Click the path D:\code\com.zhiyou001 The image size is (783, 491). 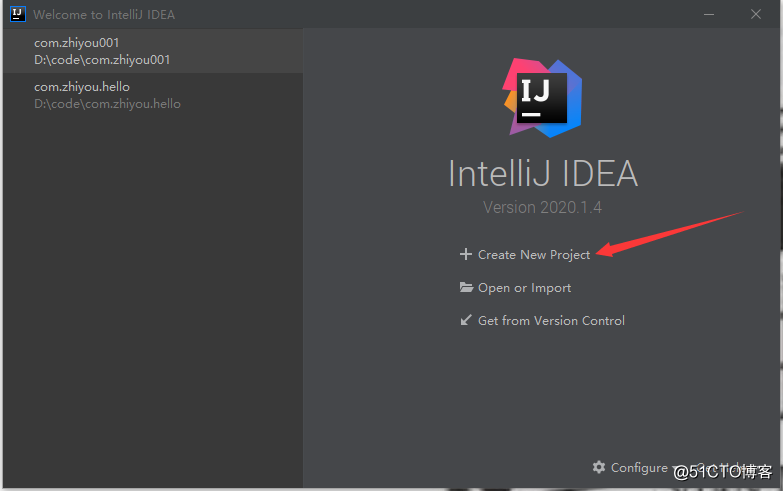102,60
